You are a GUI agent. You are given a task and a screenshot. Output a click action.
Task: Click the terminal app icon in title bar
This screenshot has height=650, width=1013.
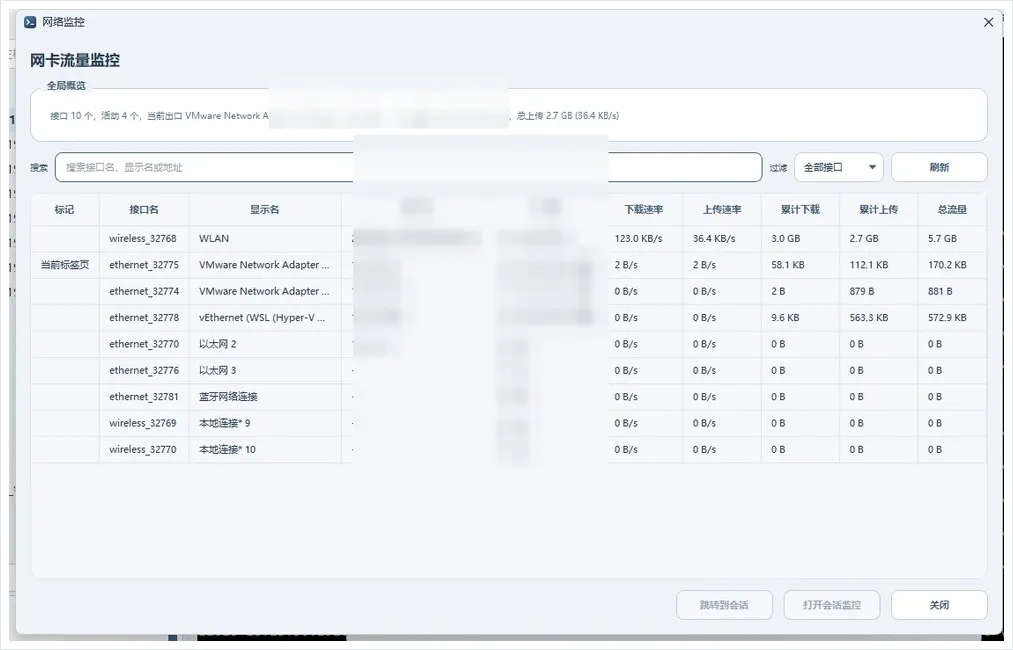30,22
